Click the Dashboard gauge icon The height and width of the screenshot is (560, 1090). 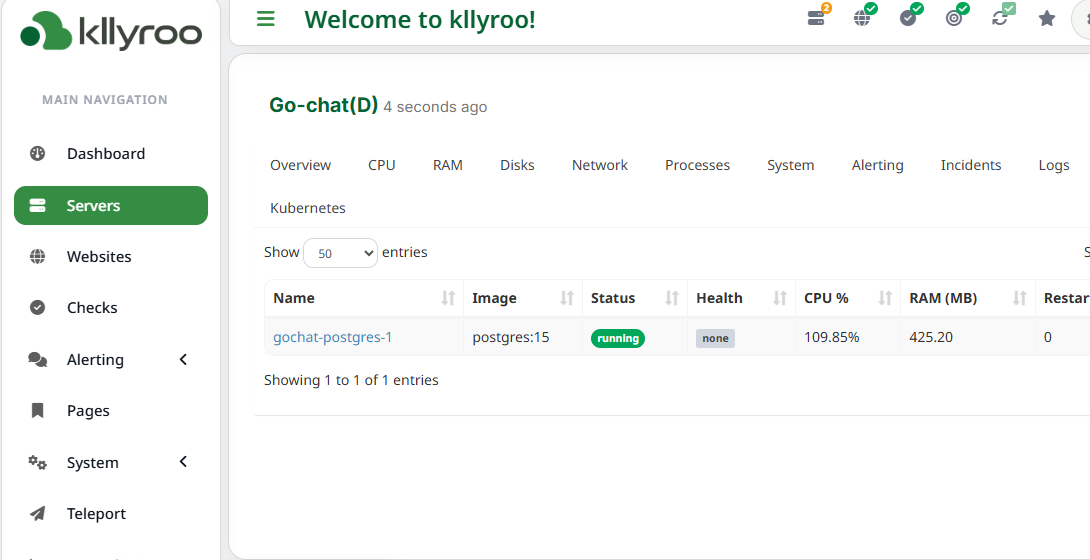point(38,154)
